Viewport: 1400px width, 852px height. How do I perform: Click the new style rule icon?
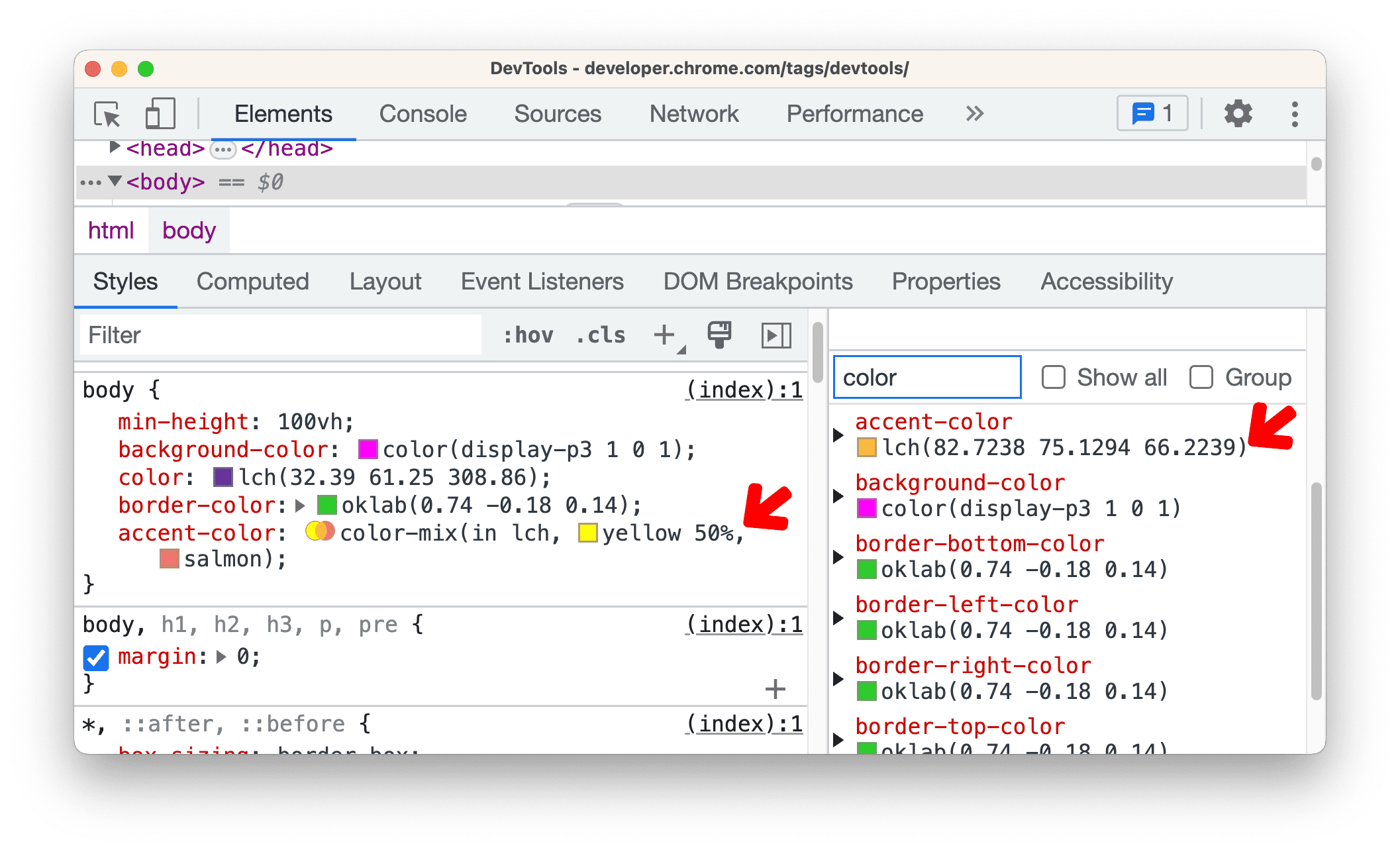click(x=665, y=335)
